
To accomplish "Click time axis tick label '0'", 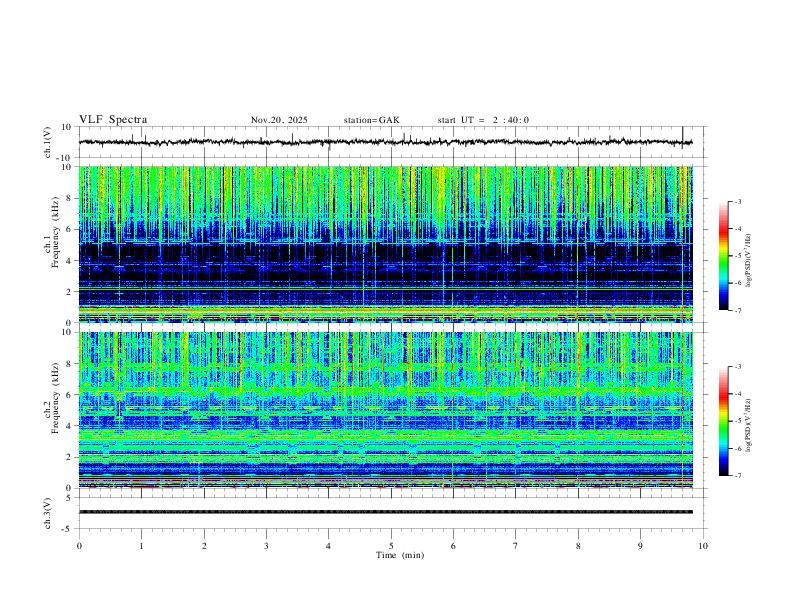I will (79, 546).
